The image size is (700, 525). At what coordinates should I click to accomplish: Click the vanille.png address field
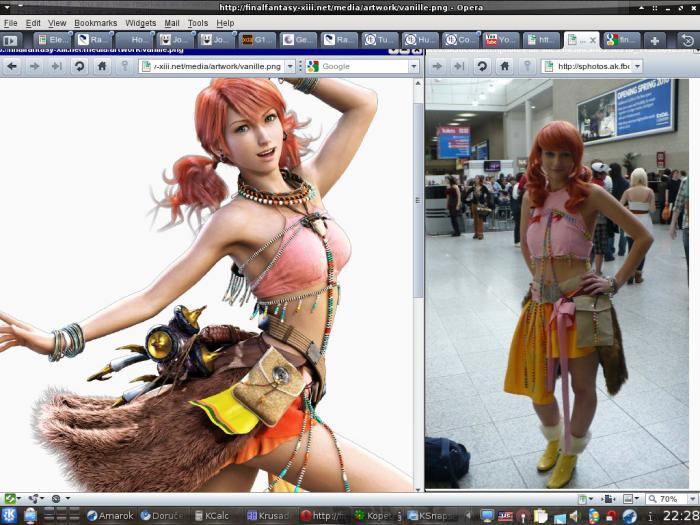pos(217,67)
